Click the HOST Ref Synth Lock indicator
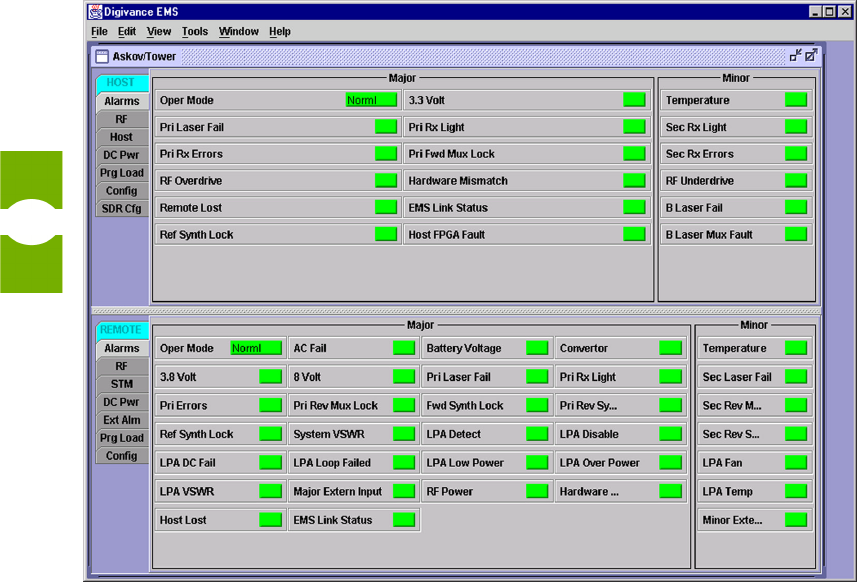857x582 pixels. click(x=386, y=234)
